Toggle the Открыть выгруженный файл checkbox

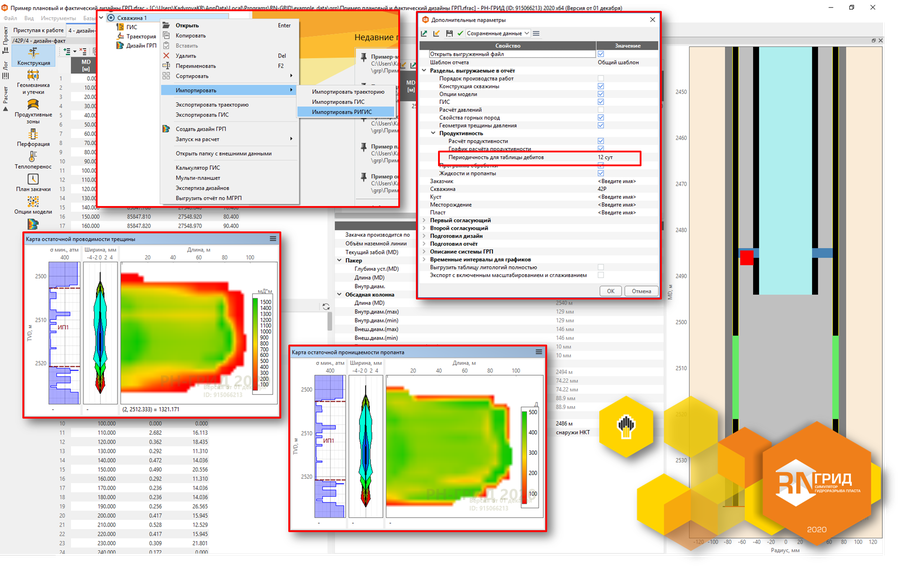(x=600, y=54)
